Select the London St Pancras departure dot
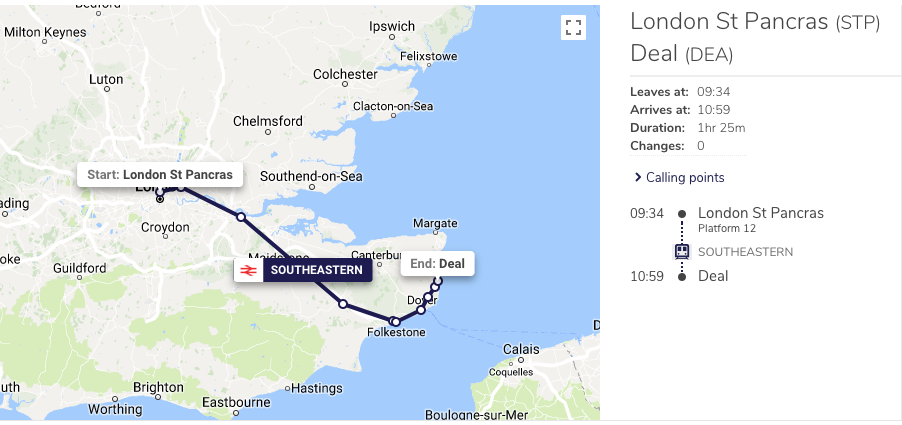The image size is (902, 425). 682,214
